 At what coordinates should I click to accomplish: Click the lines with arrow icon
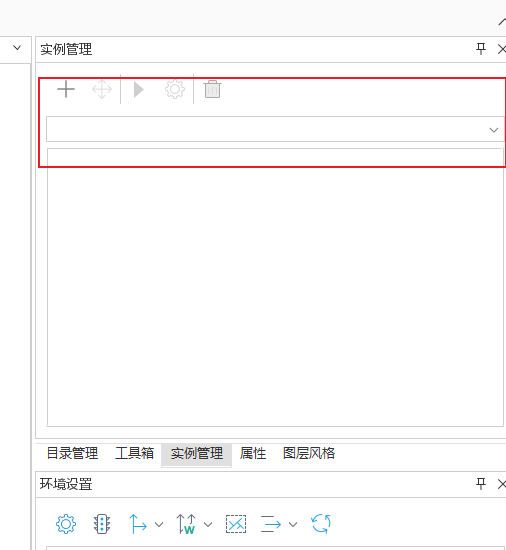pyautogui.click(x=271, y=524)
